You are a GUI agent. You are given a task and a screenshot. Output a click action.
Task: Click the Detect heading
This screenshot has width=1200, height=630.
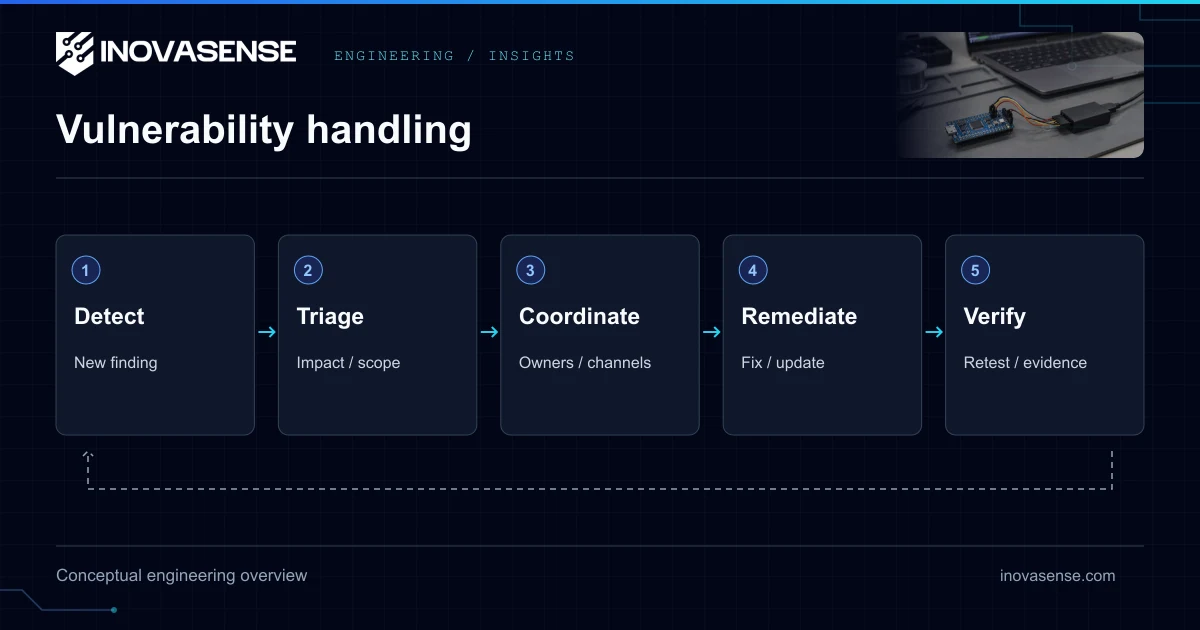(109, 317)
